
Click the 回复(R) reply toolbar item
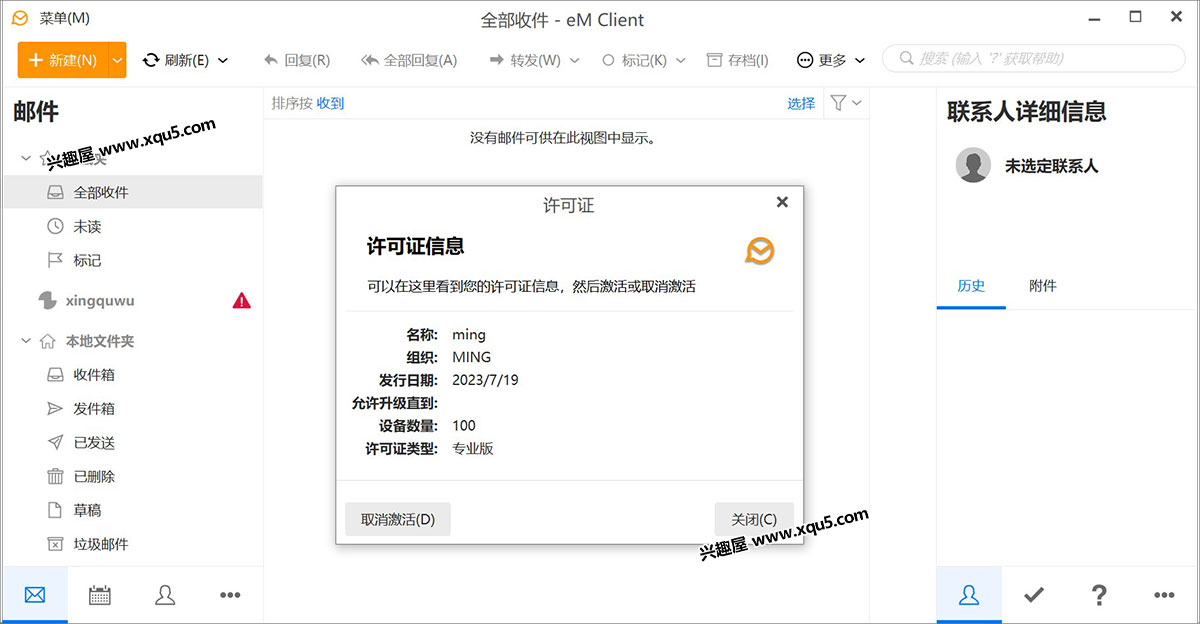[297, 60]
